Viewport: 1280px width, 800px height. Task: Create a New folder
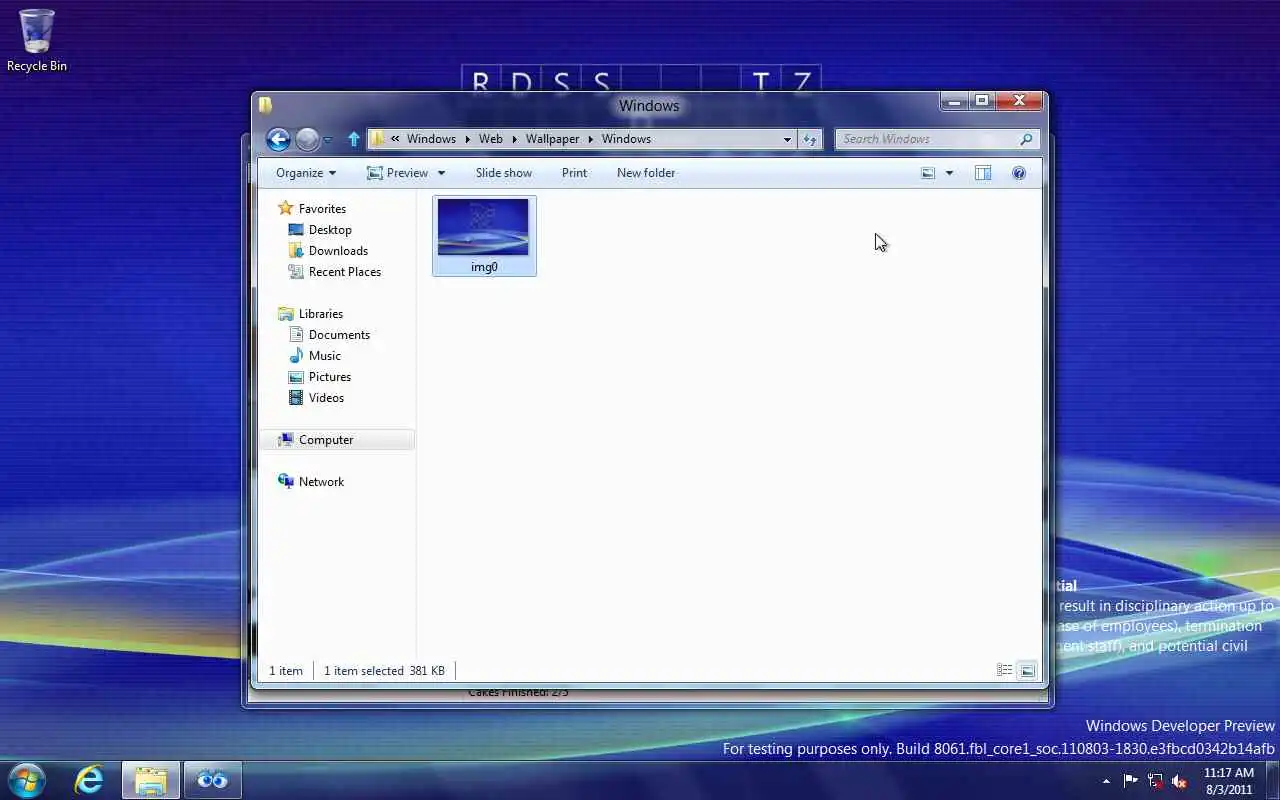click(646, 173)
